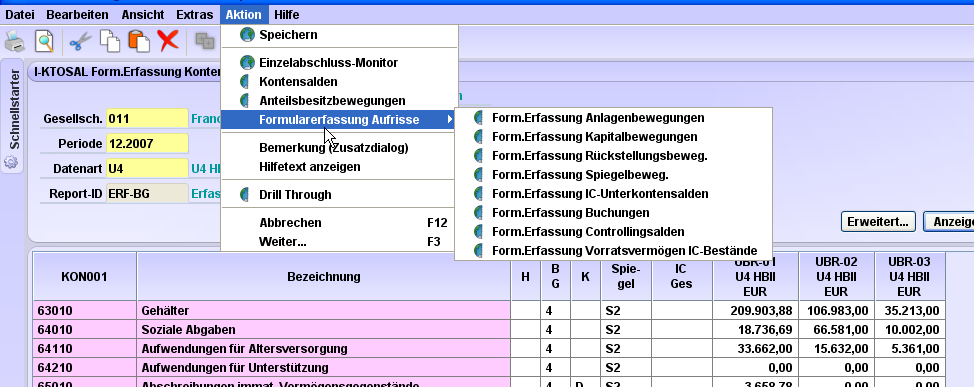Click icon beside Form.Erfassung Vorratsvermögen IC-Bestände
This screenshot has height=387, width=974.
pos(478,251)
